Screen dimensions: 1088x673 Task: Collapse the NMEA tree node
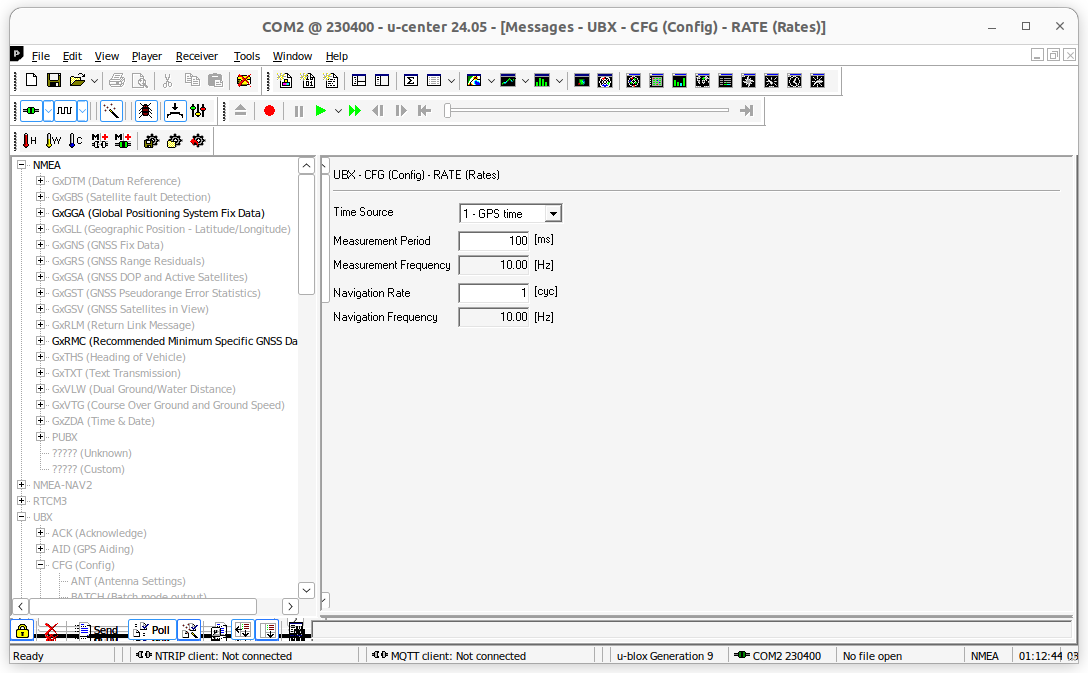[x=22, y=165]
